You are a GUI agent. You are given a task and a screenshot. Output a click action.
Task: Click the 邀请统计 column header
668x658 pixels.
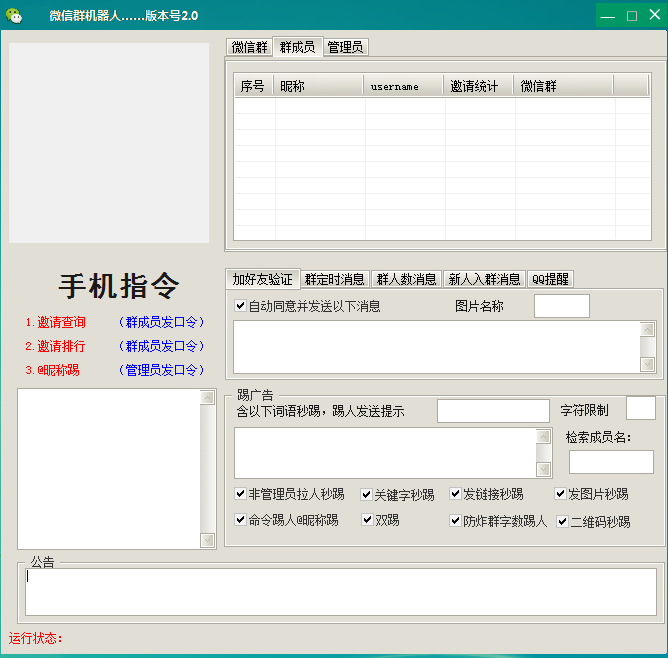[x=478, y=86]
